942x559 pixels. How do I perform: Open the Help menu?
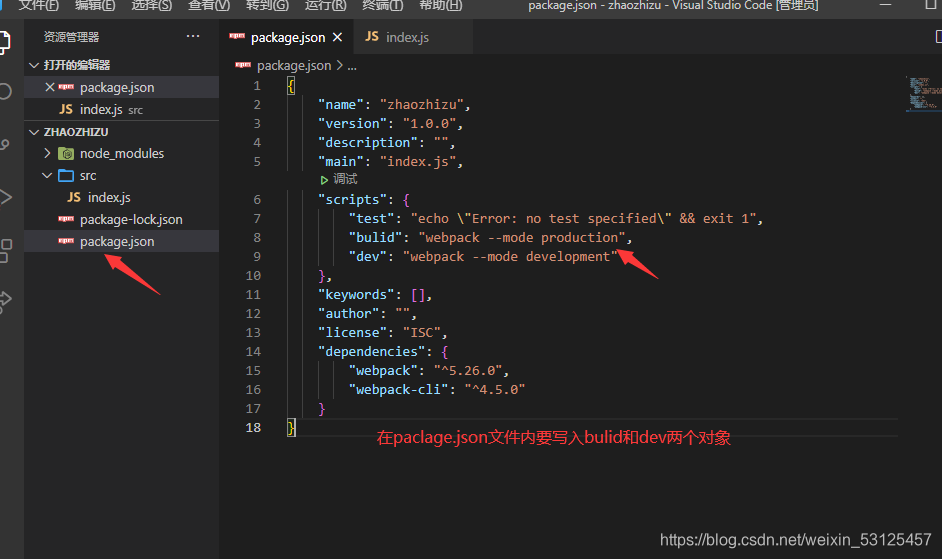click(x=440, y=6)
